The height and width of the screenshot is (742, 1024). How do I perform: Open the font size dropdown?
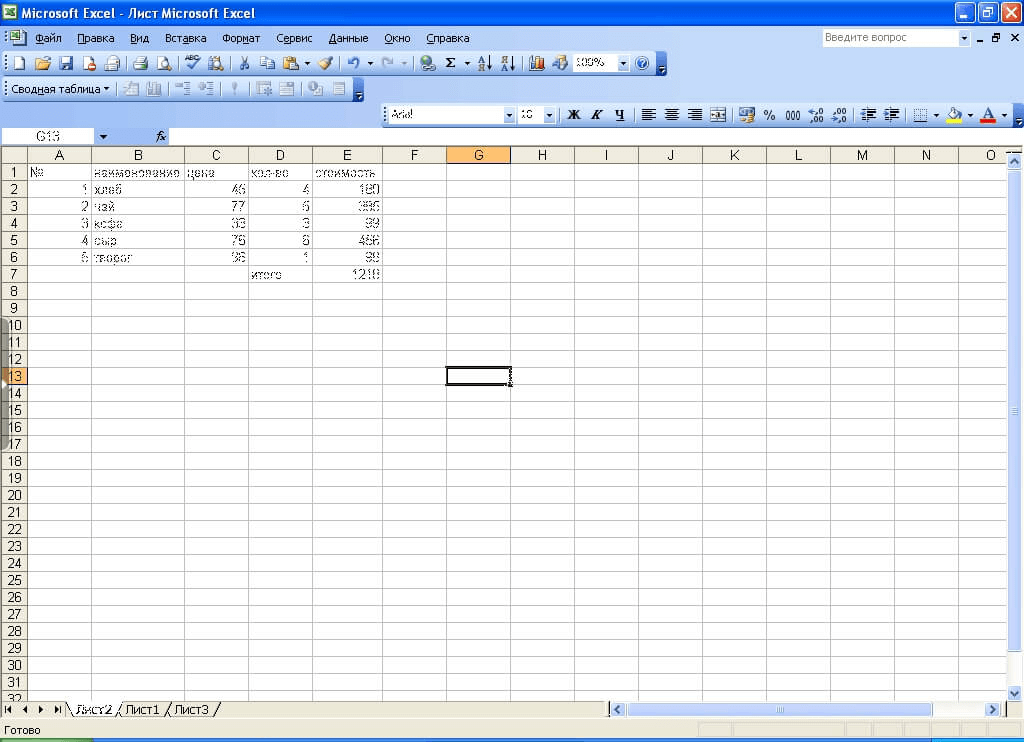548,115
